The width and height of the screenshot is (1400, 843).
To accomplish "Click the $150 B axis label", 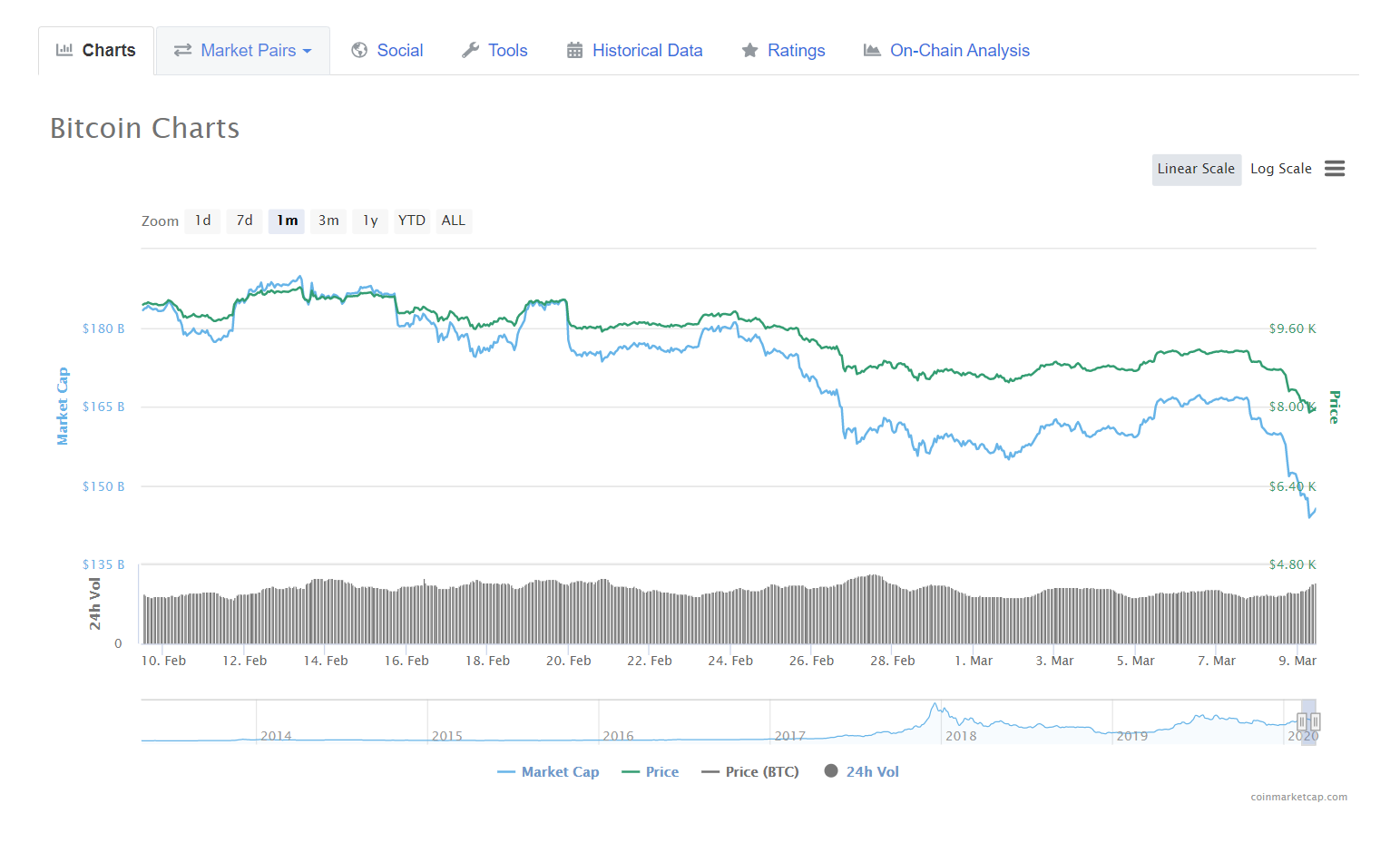I will point(103,486).
